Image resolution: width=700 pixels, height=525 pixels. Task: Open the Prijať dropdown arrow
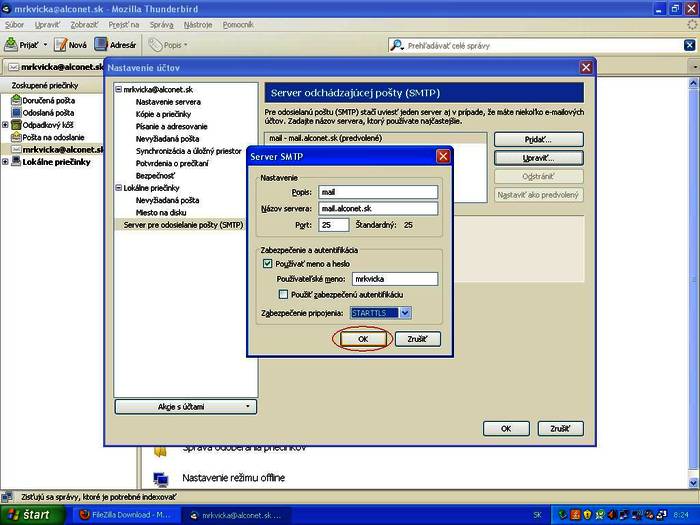(x=45, y=45)
